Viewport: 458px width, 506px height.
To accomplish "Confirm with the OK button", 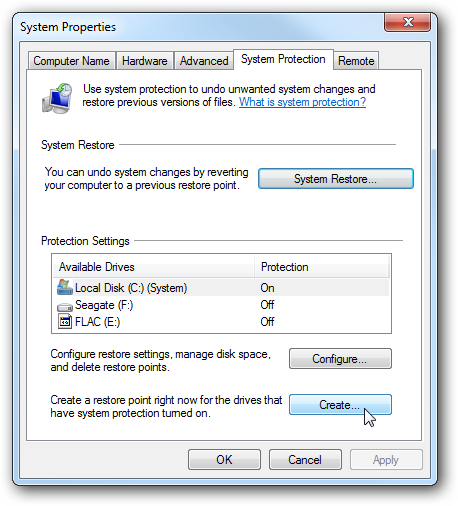I will tap(224, 460).
